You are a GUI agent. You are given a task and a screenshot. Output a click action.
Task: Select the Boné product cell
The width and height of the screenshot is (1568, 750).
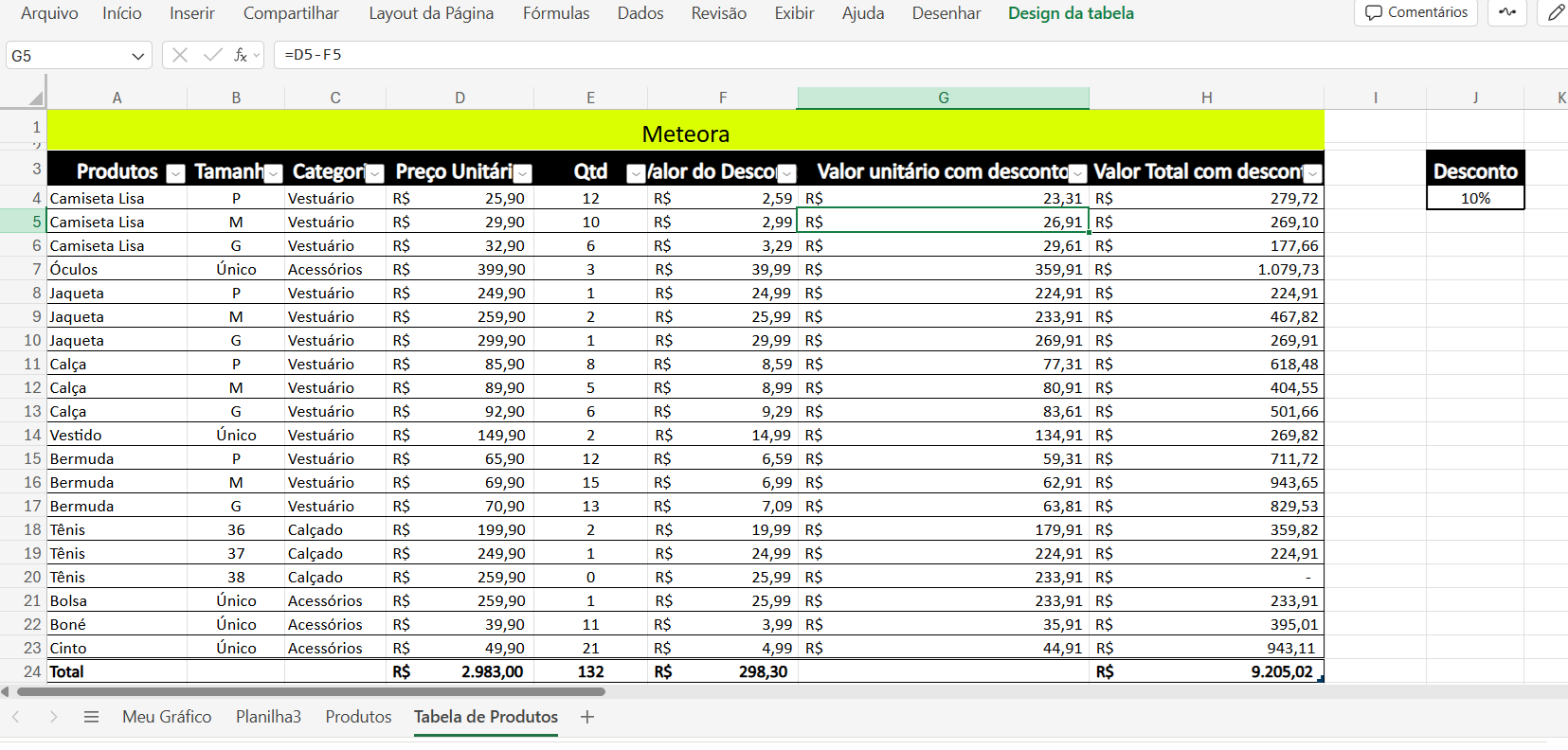point(117,624)
